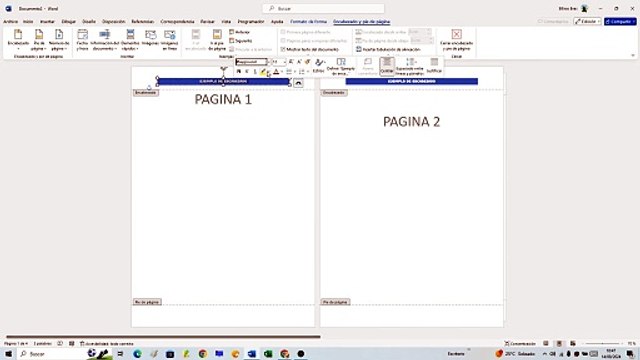Viewport: 640px width, 360px height.
Task: Switch to the Referencias tab
Action: 142,22
